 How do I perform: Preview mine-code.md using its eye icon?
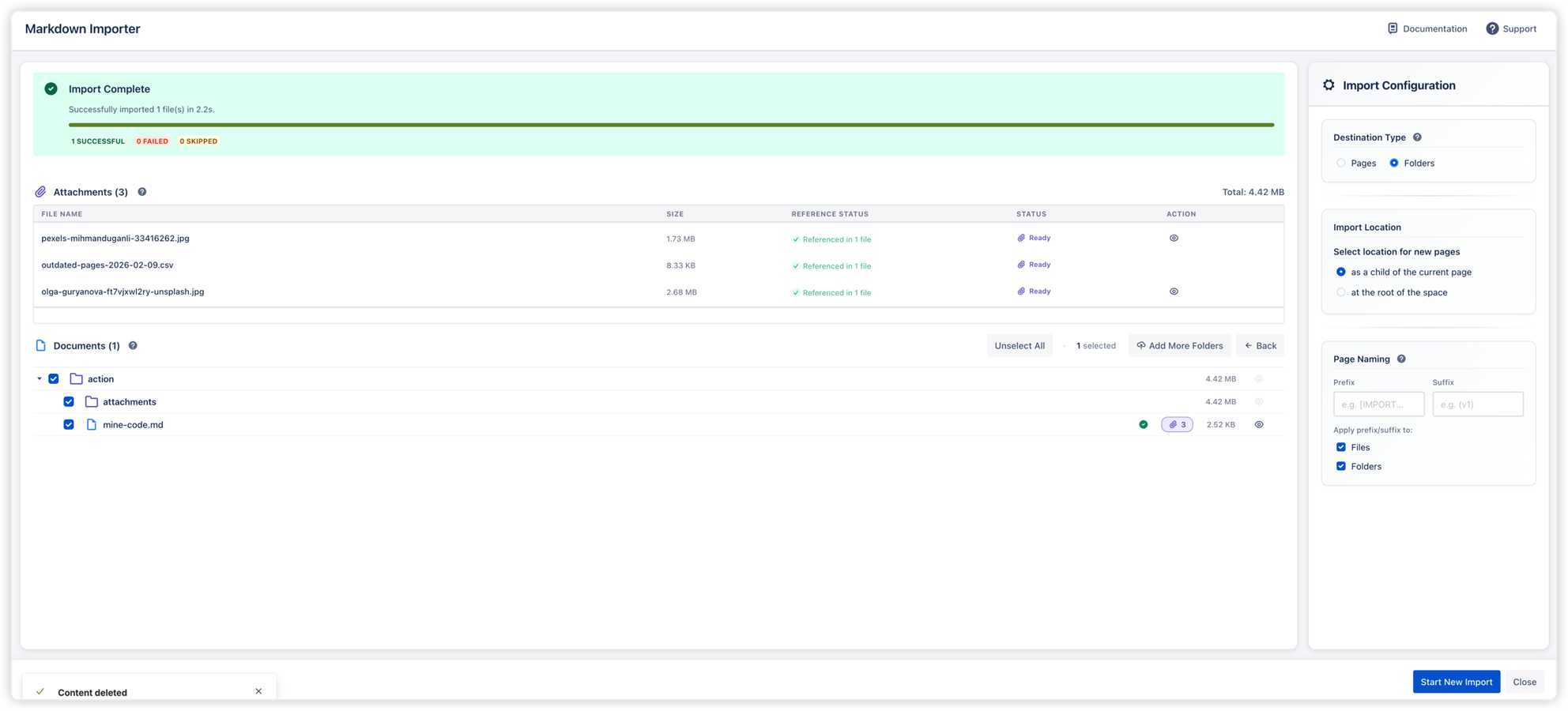pyautogui.click(x=1259, y=424)
